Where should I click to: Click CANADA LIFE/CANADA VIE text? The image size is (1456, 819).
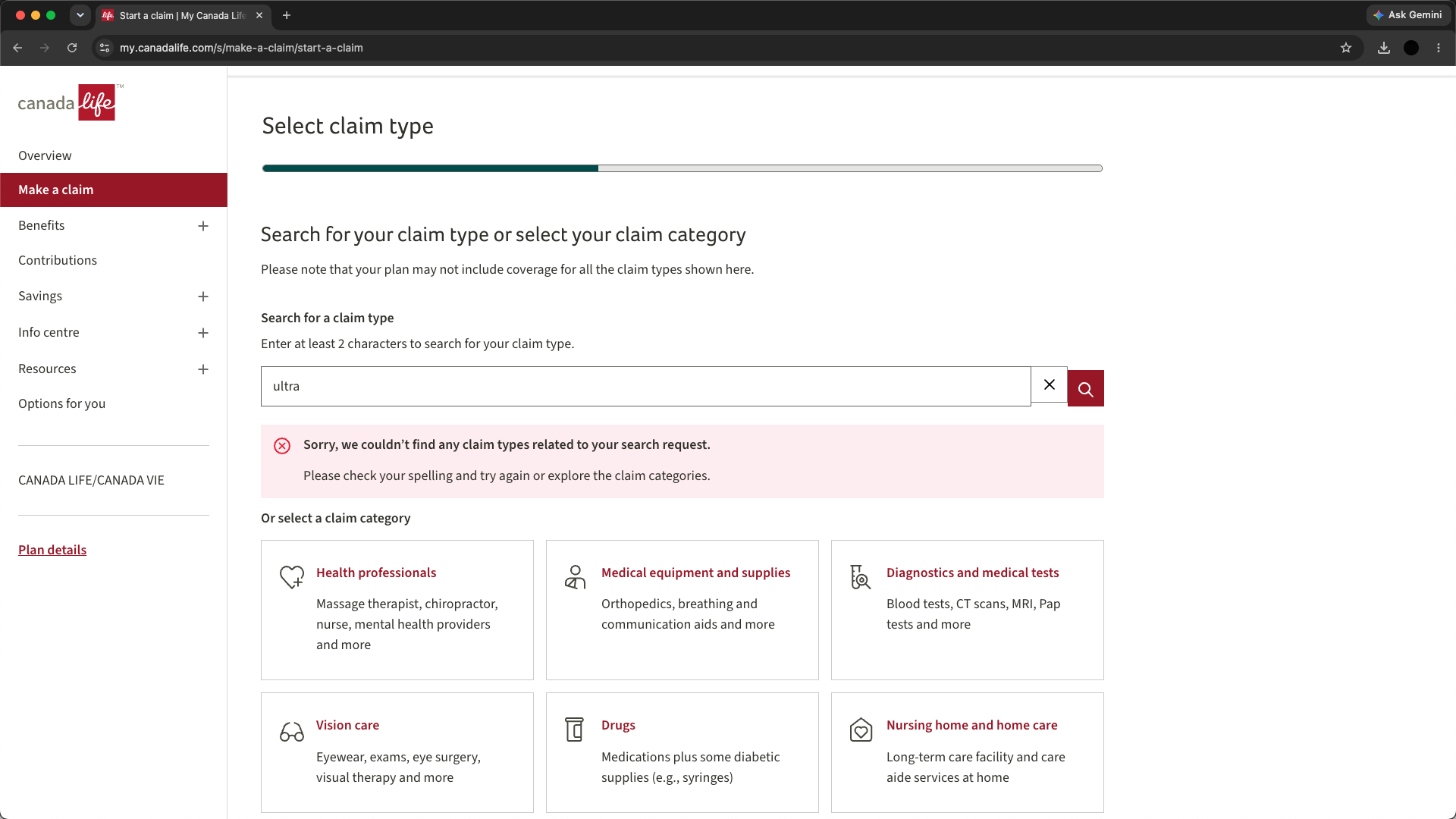91,480
